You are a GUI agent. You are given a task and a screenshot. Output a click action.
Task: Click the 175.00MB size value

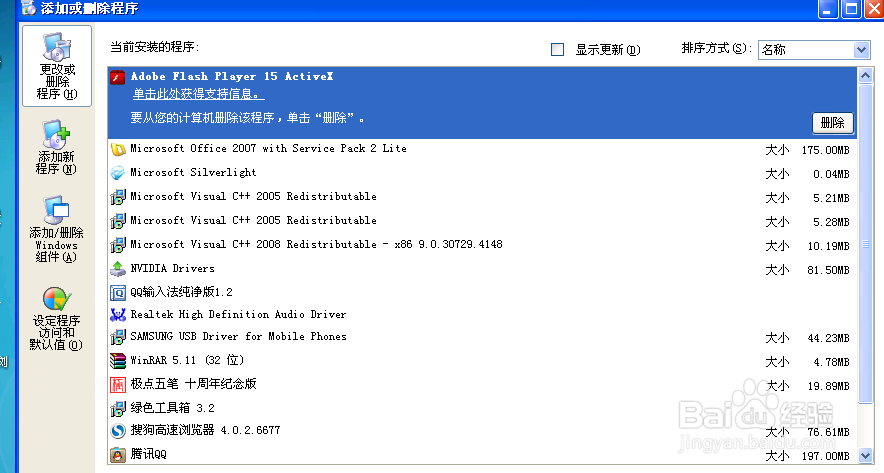pos(825,151)
